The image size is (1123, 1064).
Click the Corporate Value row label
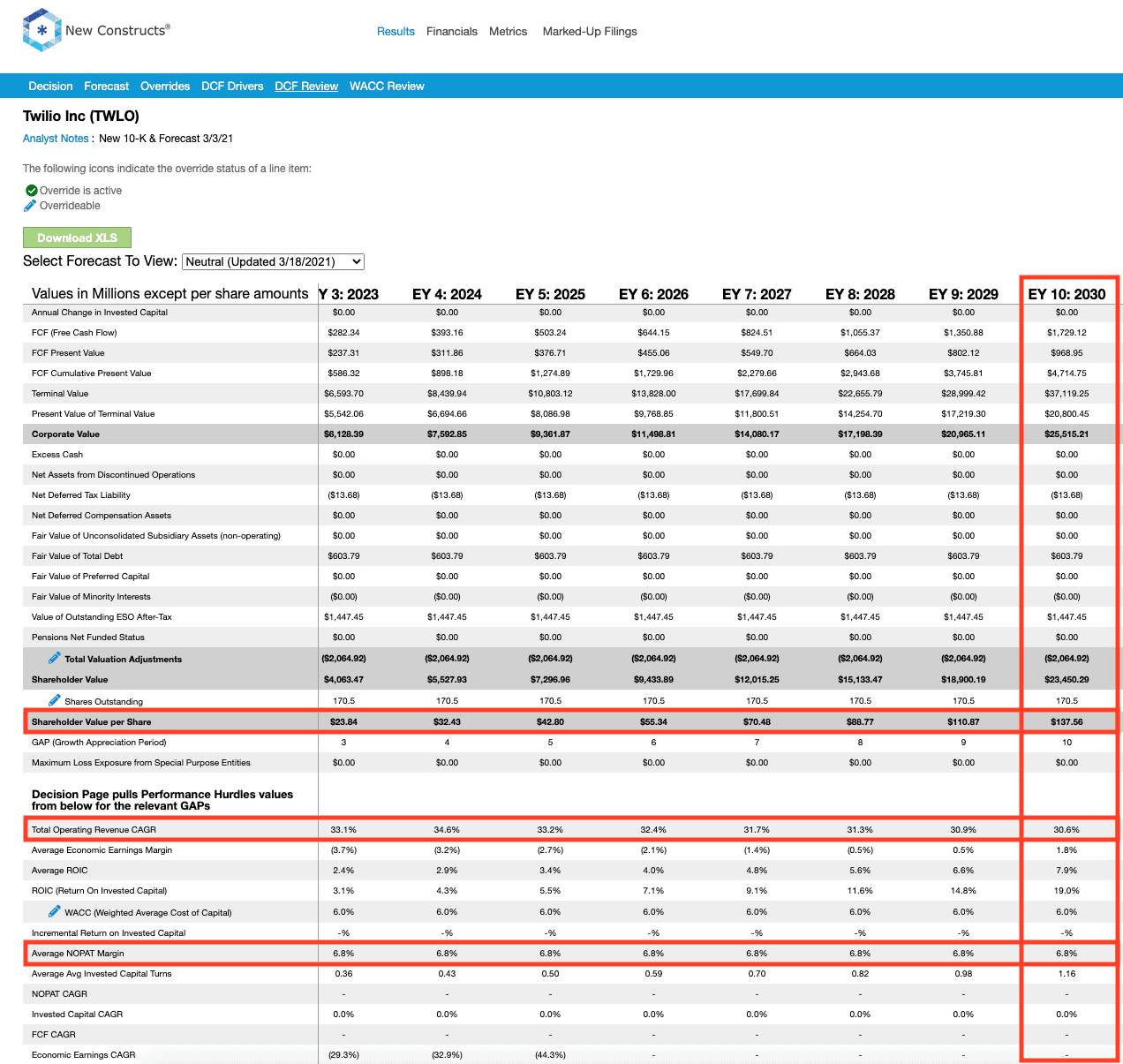click(65, 434)
